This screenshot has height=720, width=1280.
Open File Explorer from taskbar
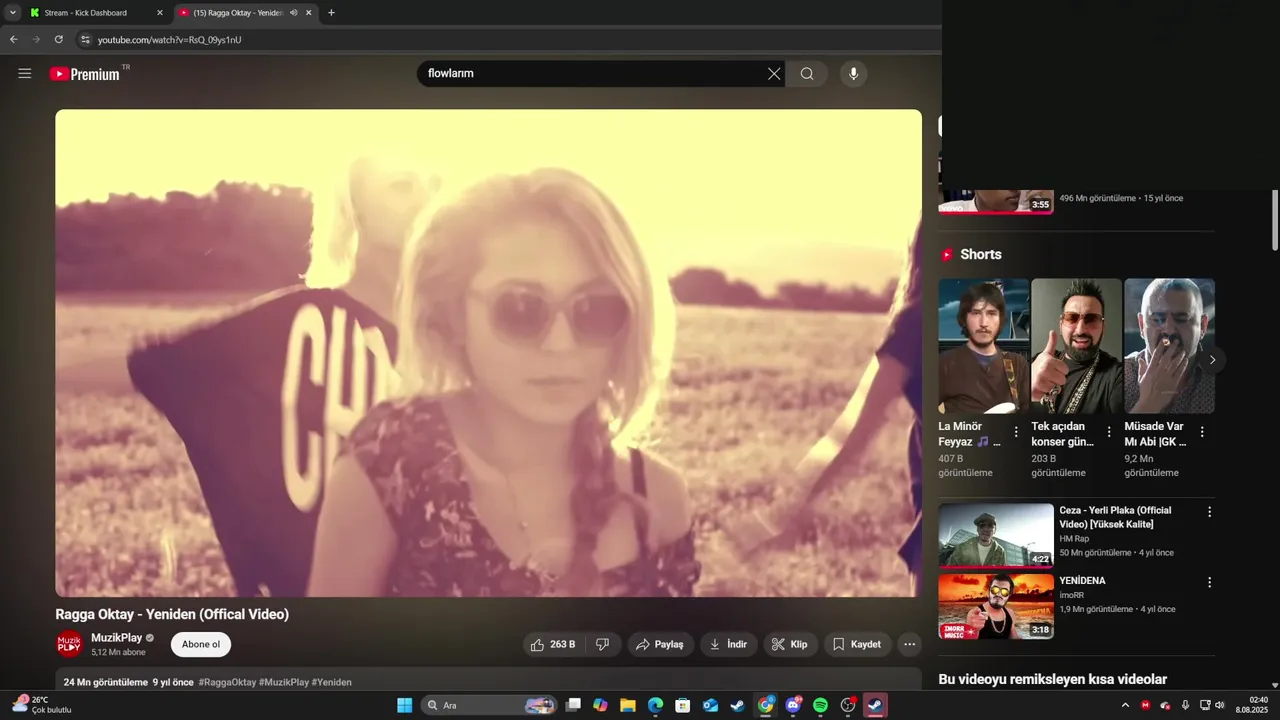pyautogui.click(x=628, y=705)
